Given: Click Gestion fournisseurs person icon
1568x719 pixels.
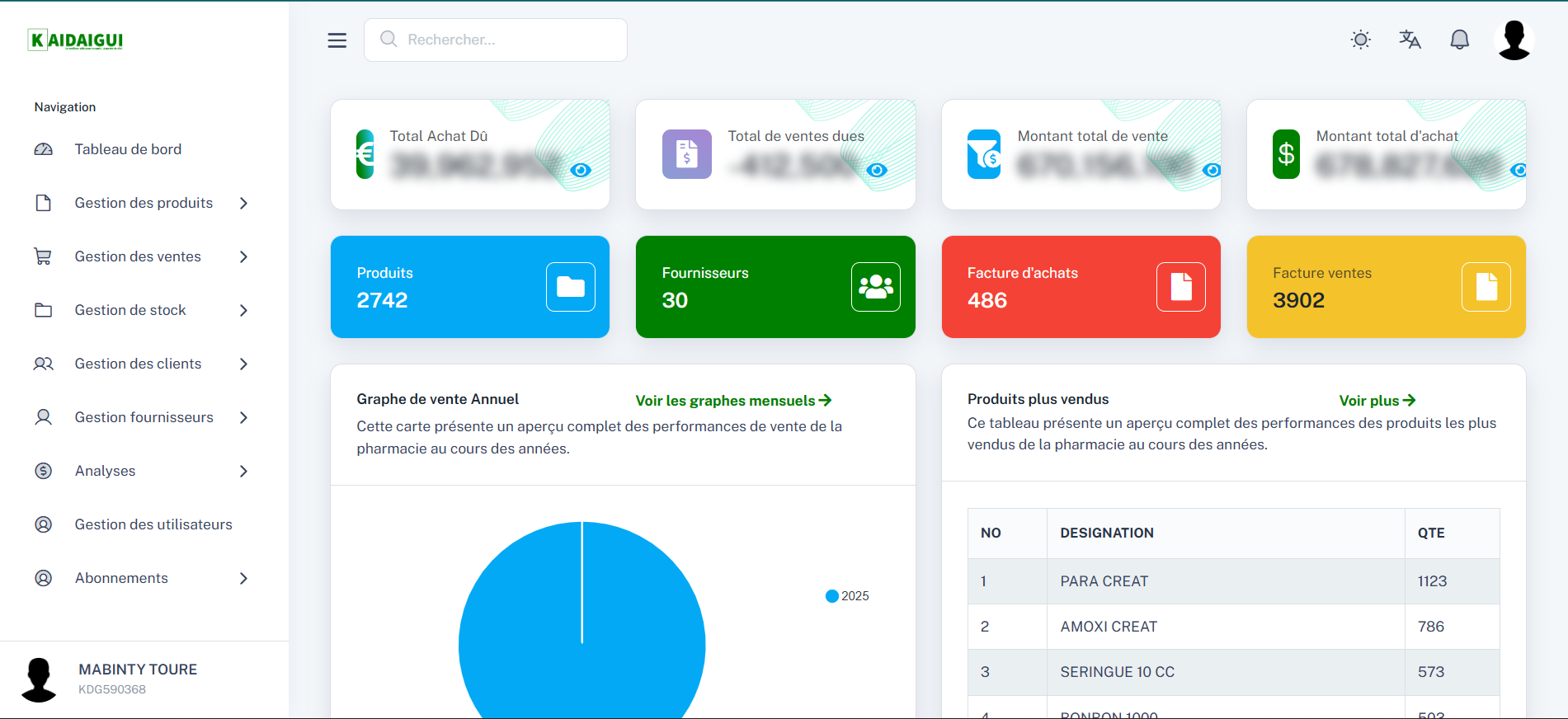Looking at the screenshot, I should point(43,417).
